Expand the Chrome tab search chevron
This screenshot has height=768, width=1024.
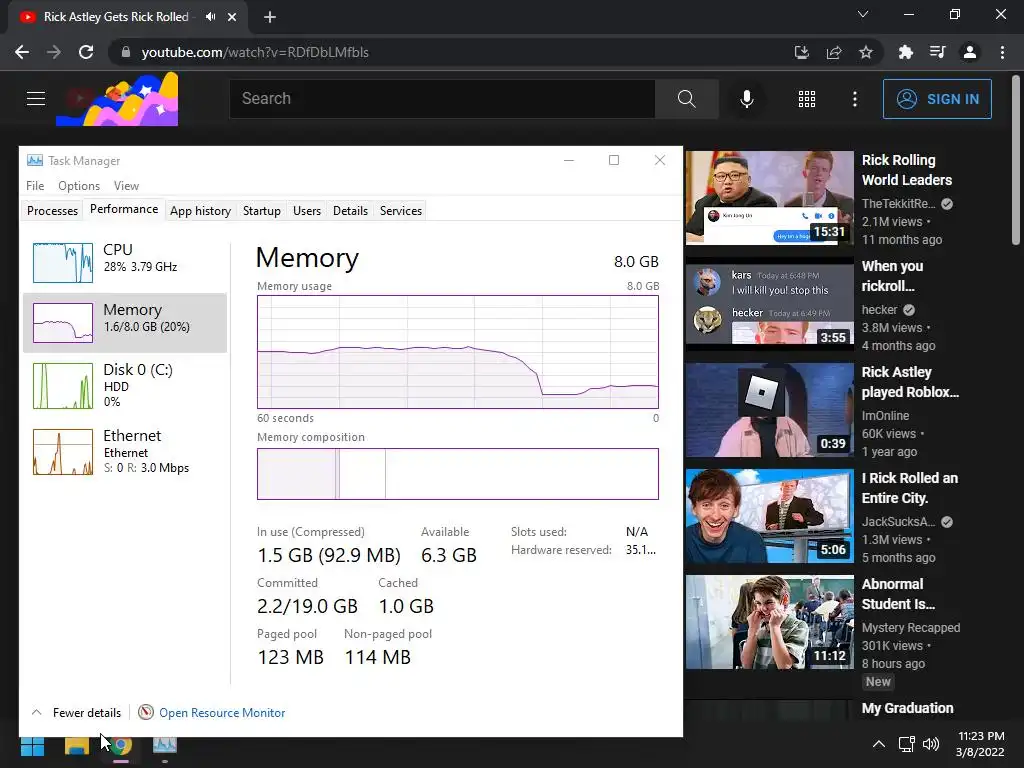pyautogui.click(x=863, y=14)
